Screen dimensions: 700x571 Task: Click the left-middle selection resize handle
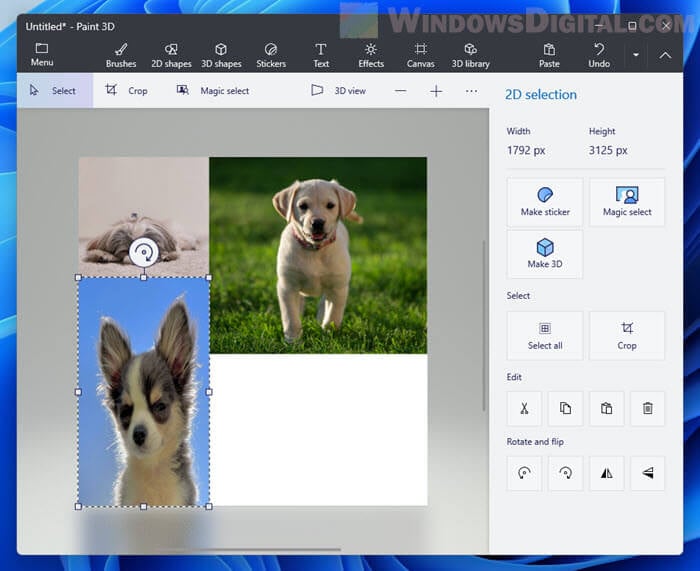pyautogui.click(x=79, y=392)
